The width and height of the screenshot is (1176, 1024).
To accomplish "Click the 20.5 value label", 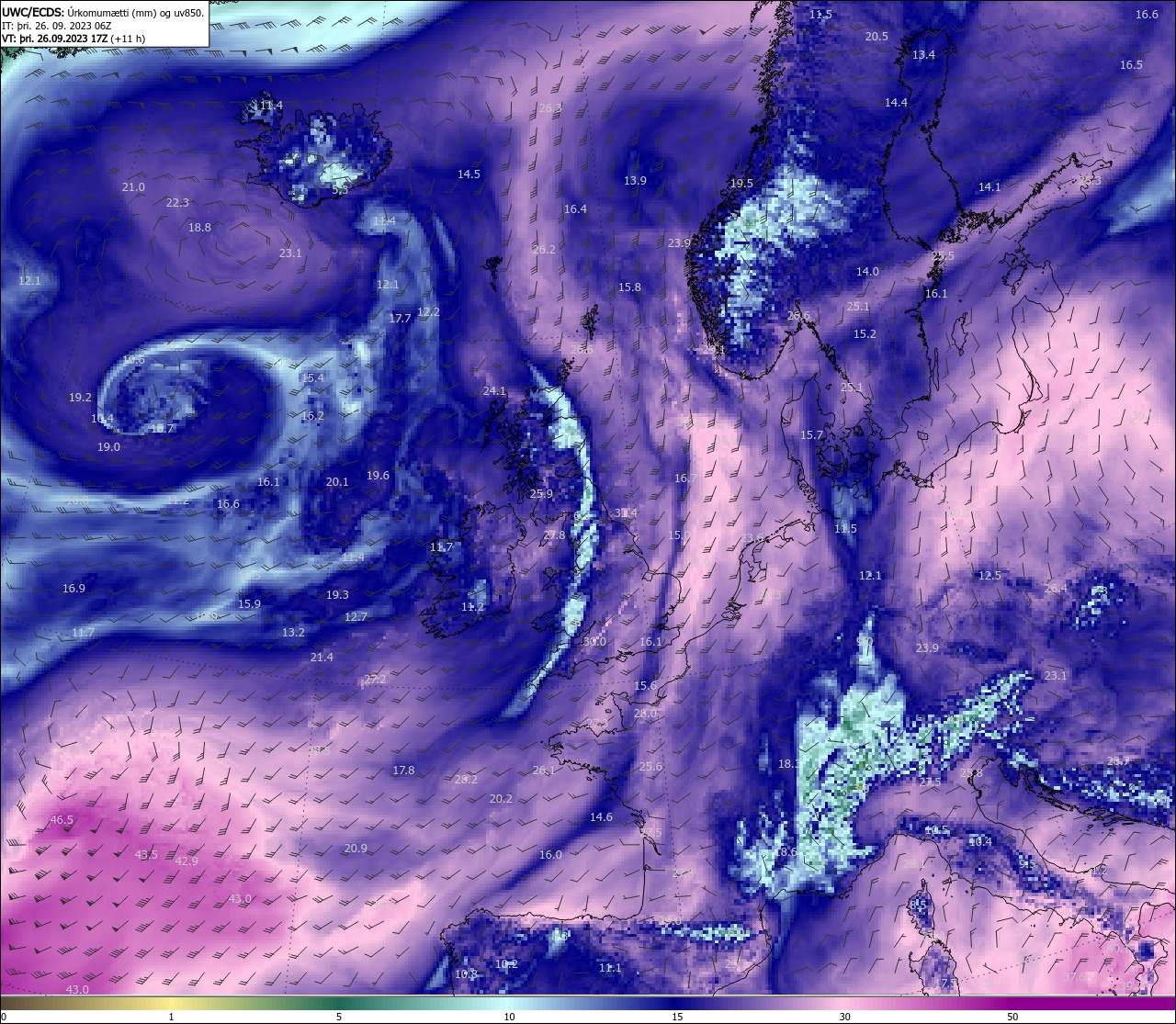I will [x=876, y=37].
